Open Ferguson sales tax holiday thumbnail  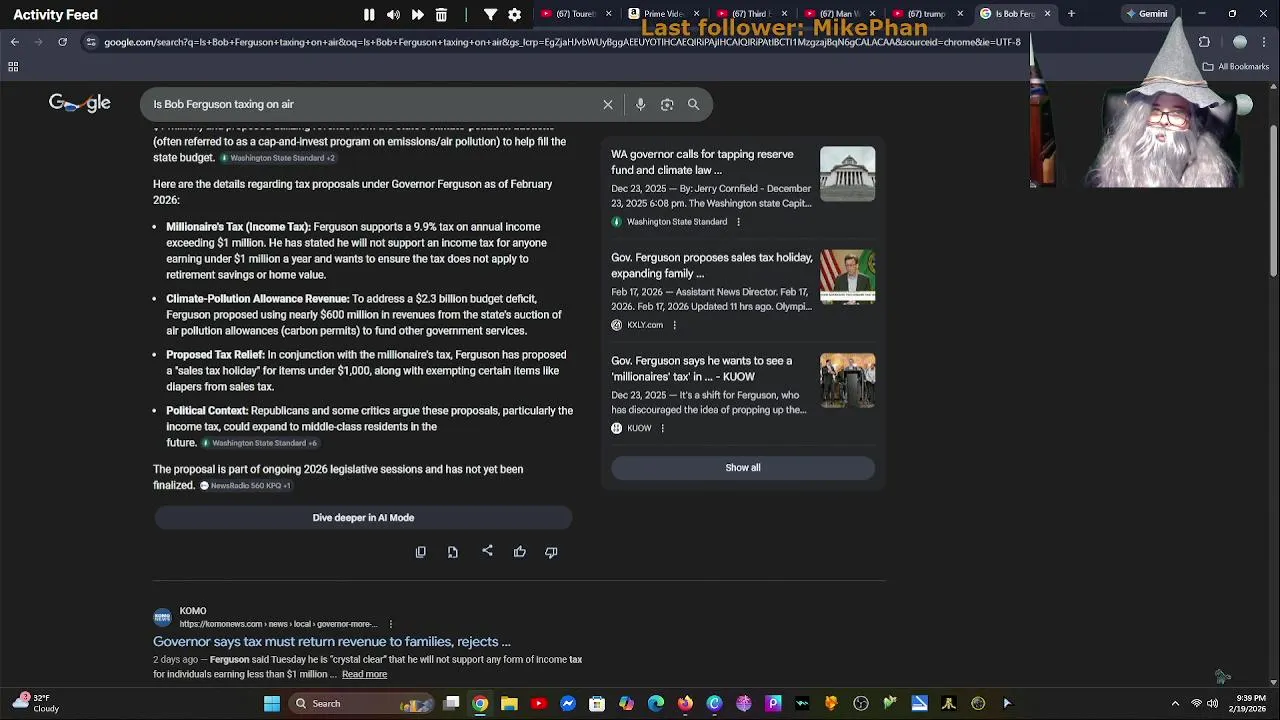[x=847, y=277]
